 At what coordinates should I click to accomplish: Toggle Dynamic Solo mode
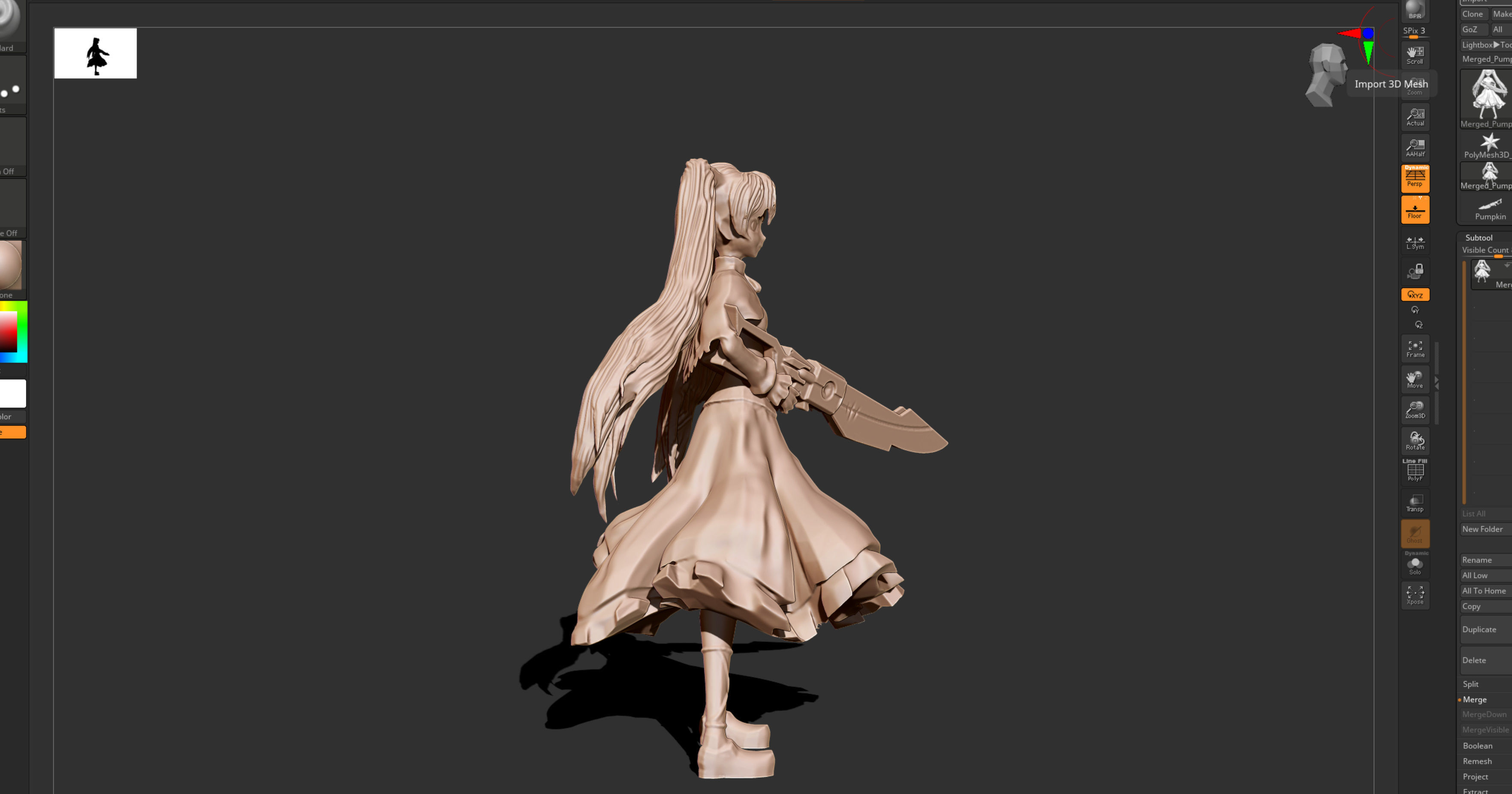(x=1415, y=564)
